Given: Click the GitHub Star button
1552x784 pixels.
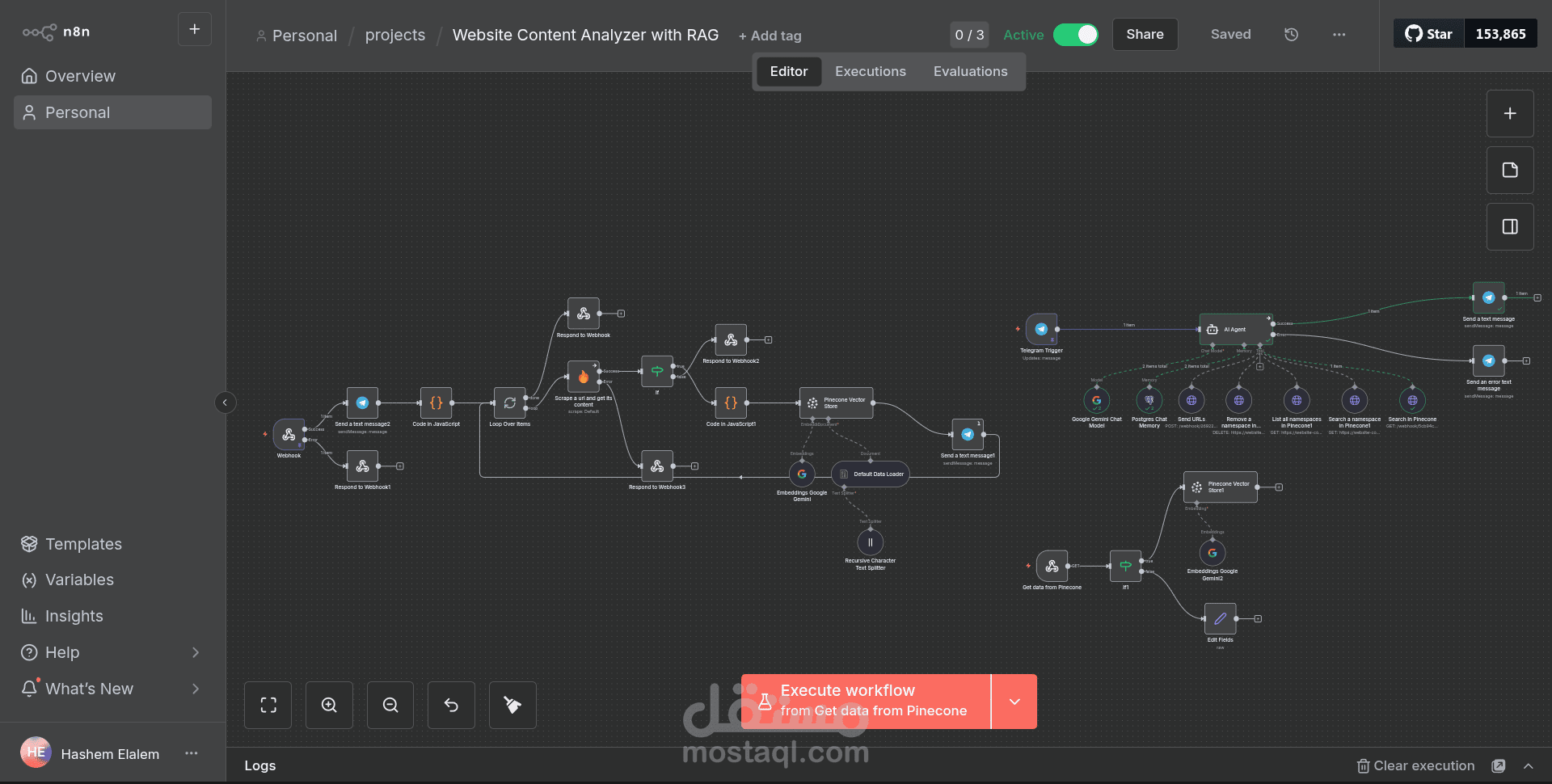Looking at the screenshot, I should [1429, 34].
